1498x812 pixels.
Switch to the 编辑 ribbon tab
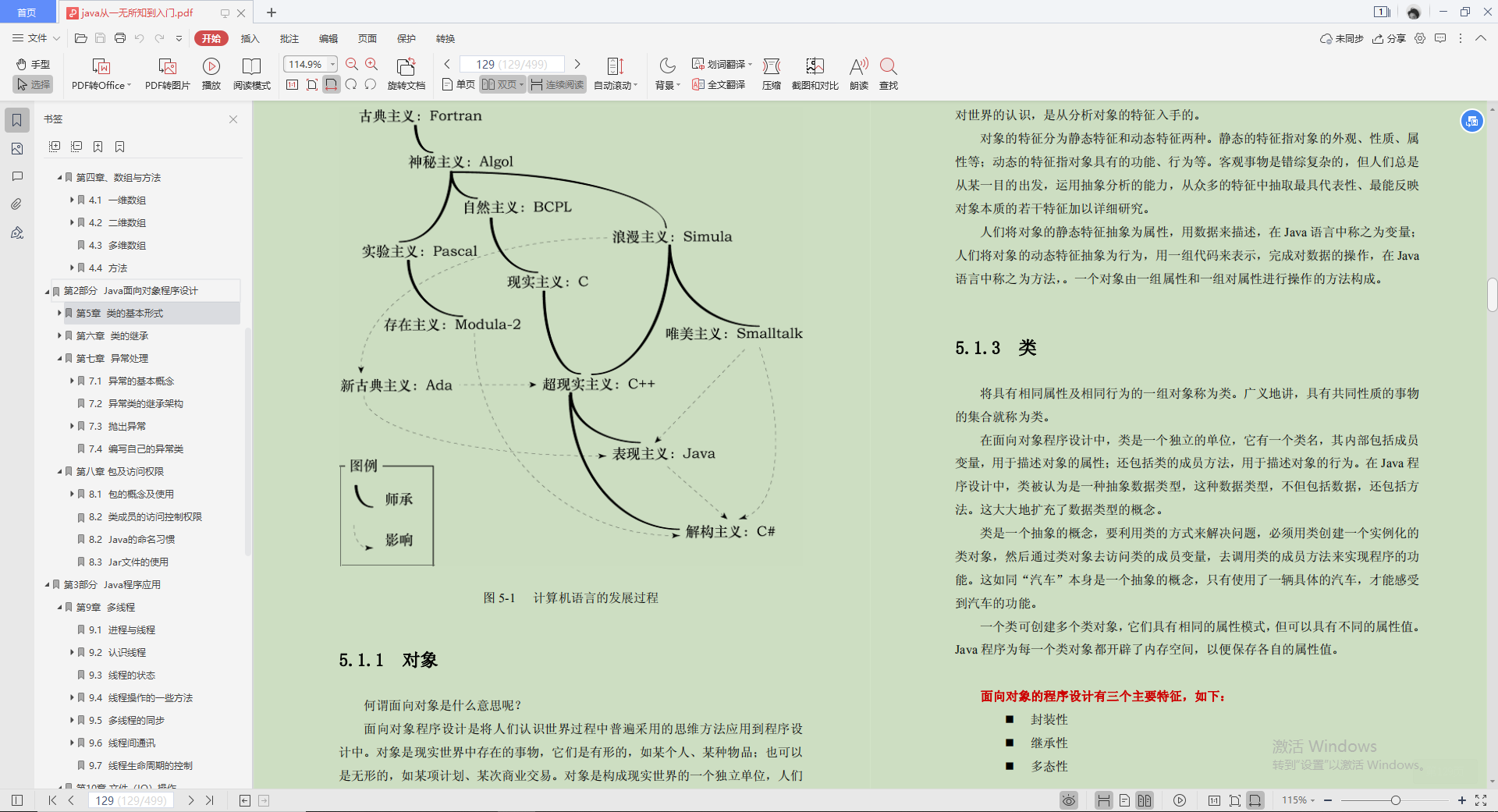tap(328, 38)
